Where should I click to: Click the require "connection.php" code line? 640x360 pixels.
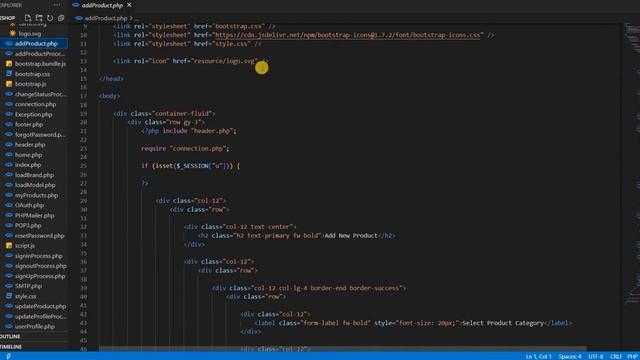(x=185, y=149)
